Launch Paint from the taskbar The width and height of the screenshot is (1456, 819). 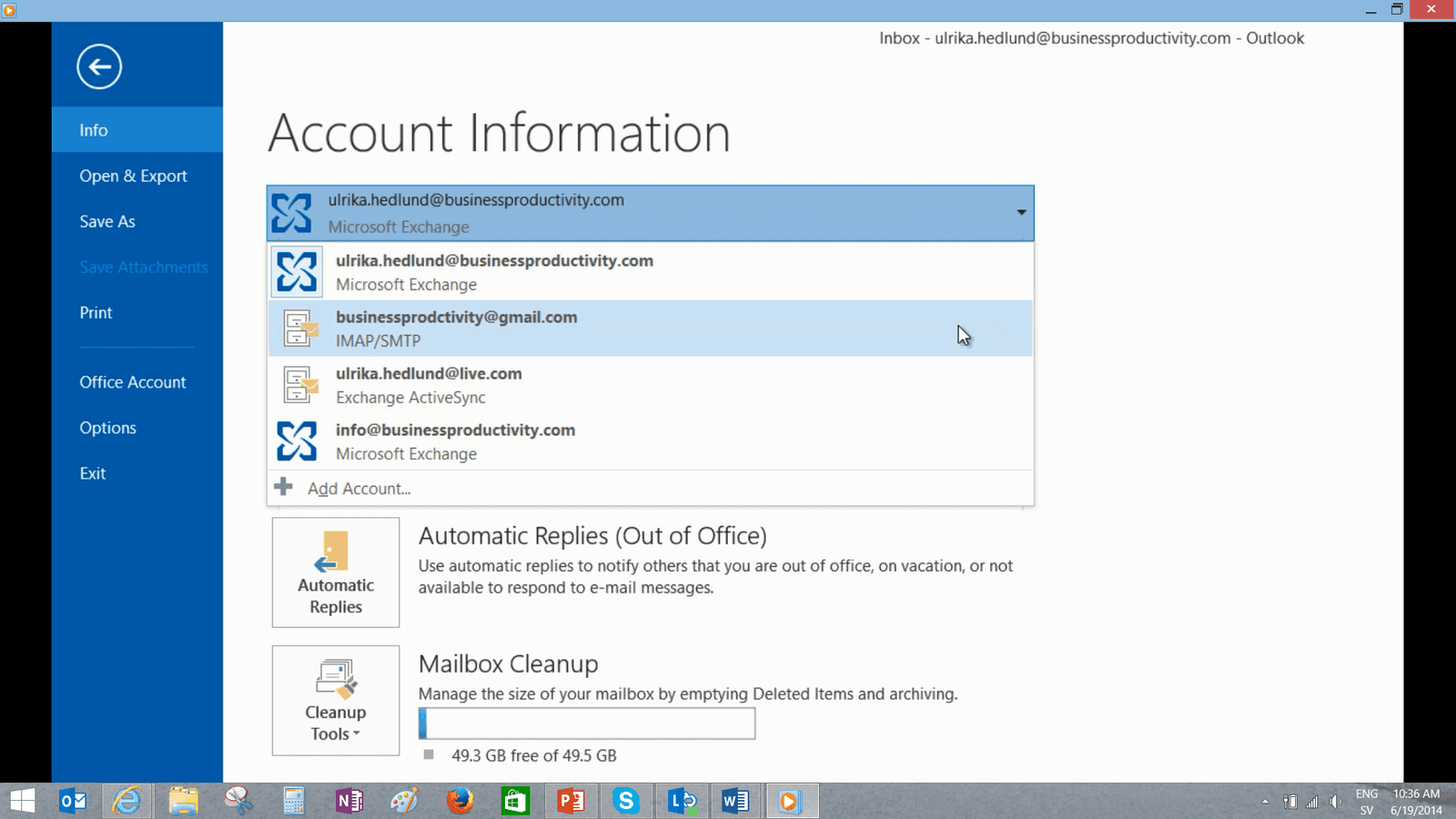pyautogui.click(x=404, y=801)
